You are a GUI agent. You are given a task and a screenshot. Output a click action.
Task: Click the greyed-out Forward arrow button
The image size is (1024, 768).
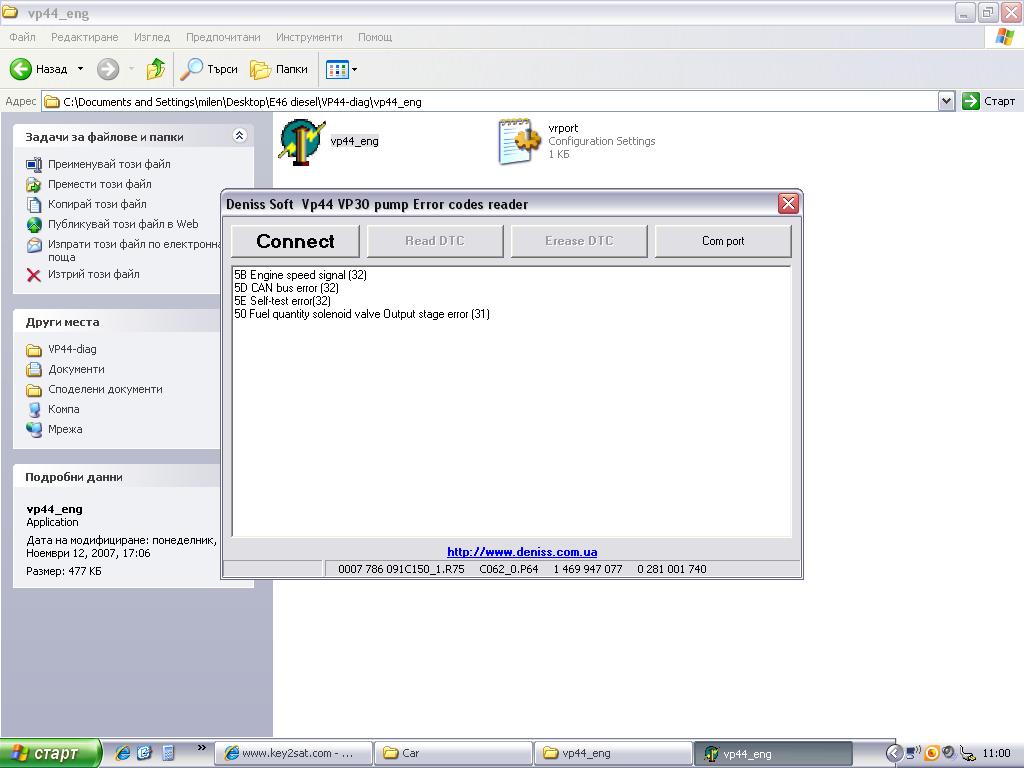(108, 69)
